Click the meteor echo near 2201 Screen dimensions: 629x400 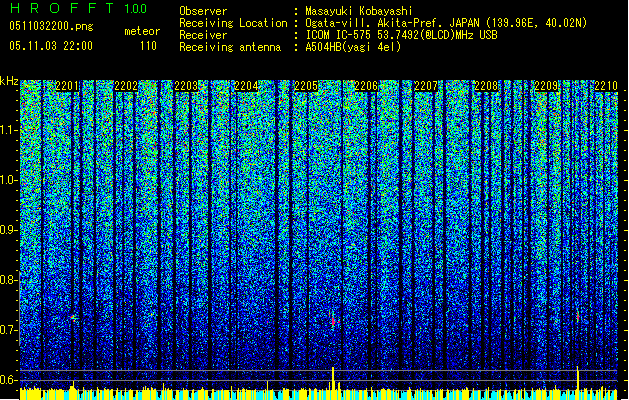coord(73,318)
